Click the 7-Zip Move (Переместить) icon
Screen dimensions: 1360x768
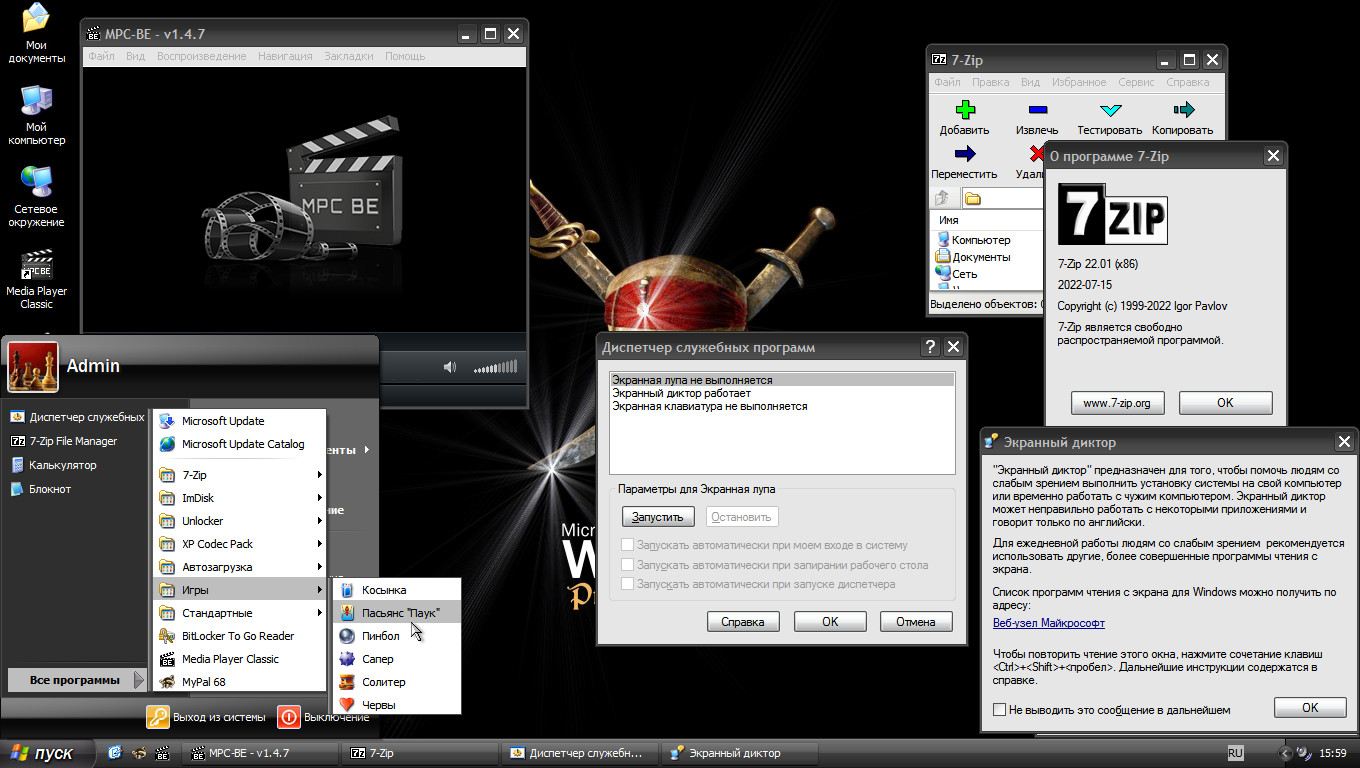pos(965,154)
